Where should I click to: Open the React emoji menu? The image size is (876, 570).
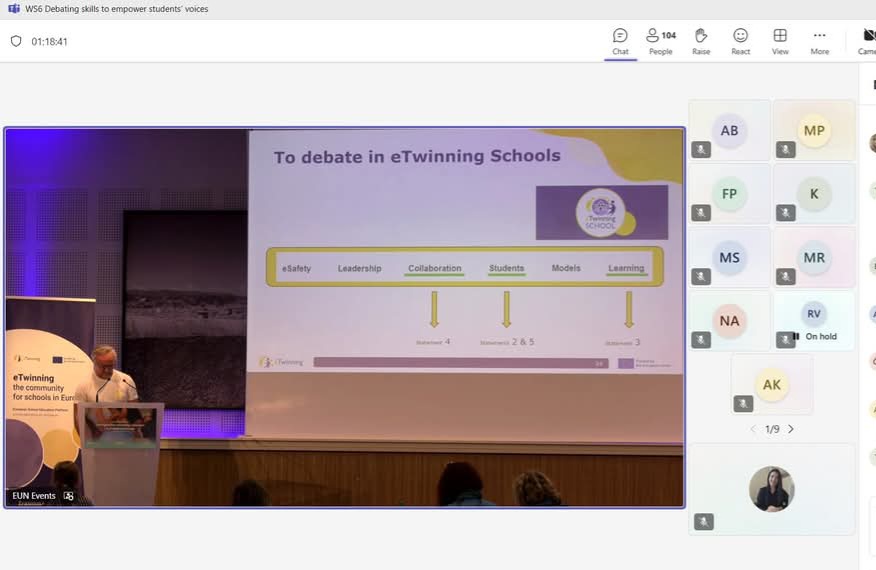(x=740, y=41)
